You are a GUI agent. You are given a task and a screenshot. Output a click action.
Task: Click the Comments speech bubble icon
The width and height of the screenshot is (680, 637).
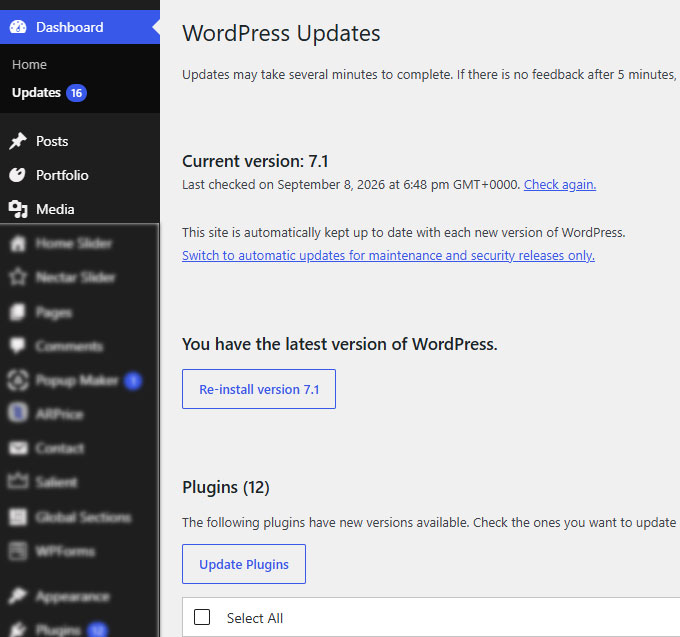coord(18,346)
